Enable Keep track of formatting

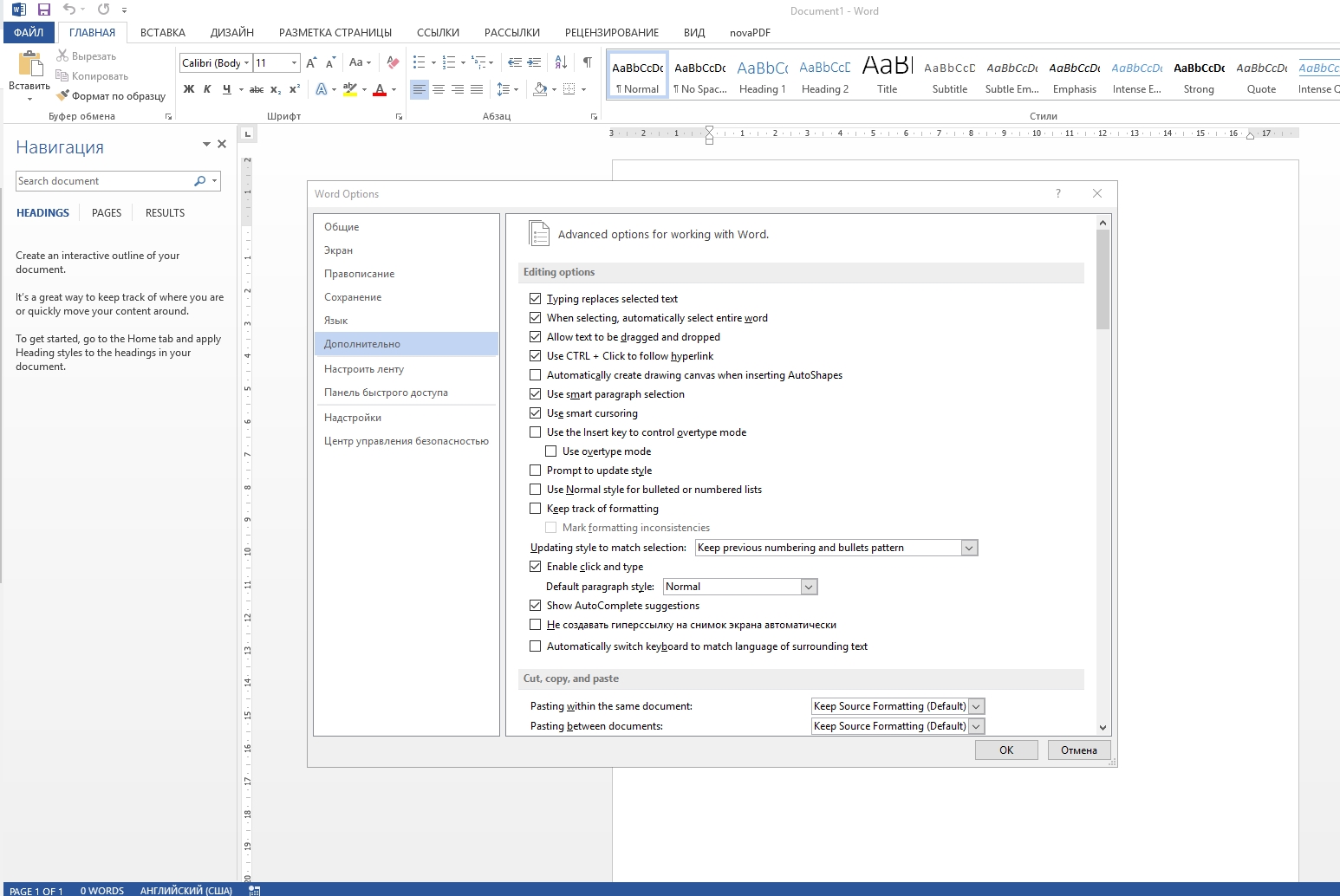[x=536, y=509]
